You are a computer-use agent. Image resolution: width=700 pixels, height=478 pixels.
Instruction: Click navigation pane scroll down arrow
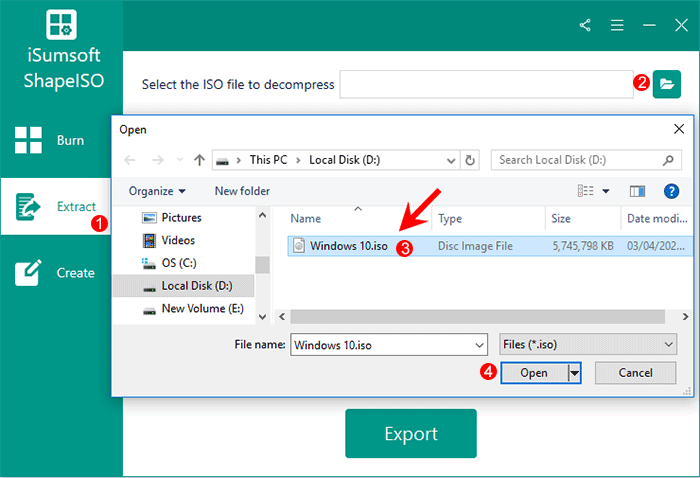tap(262, 317)
